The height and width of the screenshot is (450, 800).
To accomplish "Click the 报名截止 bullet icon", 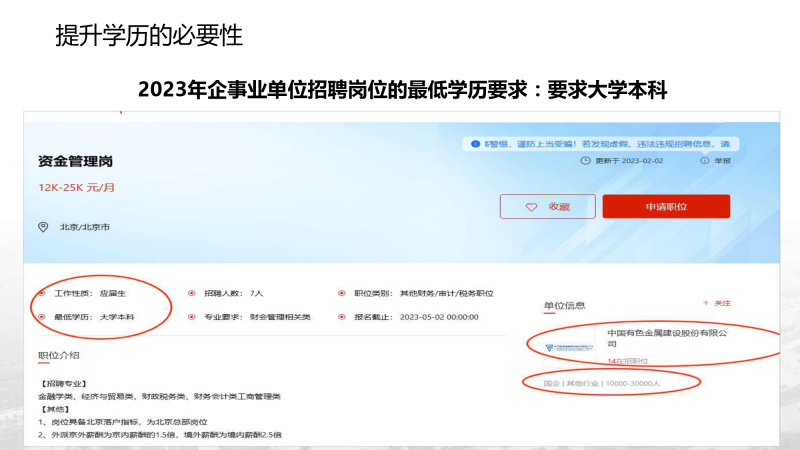I will [341, 317].
